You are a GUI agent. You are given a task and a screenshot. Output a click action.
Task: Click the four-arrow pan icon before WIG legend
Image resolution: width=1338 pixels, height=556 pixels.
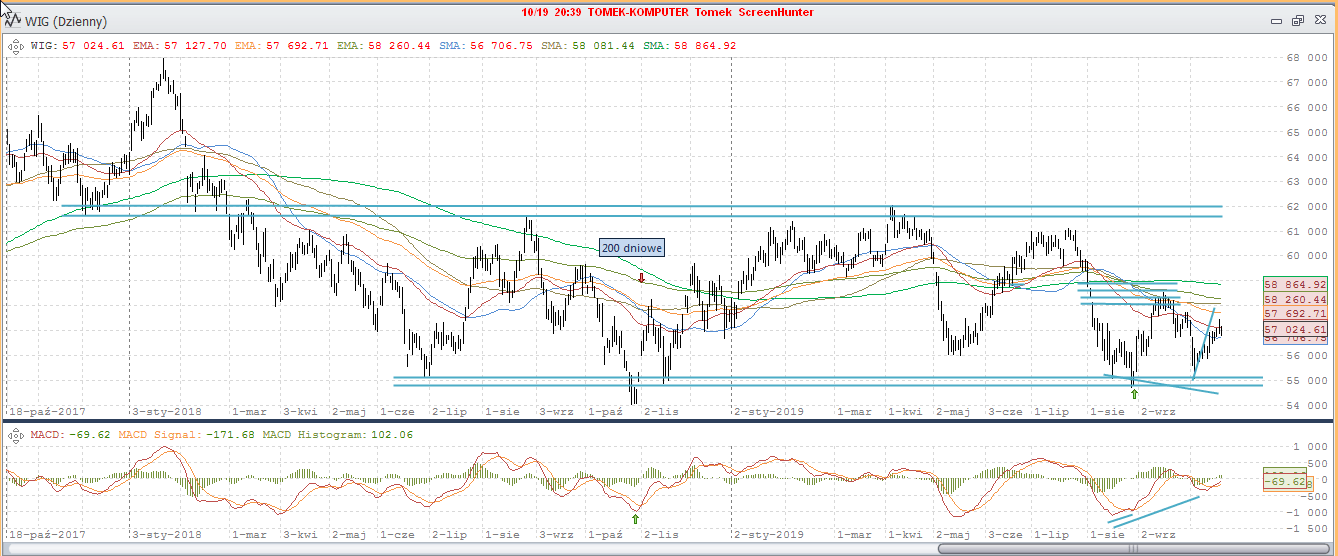tap(16, 45)
